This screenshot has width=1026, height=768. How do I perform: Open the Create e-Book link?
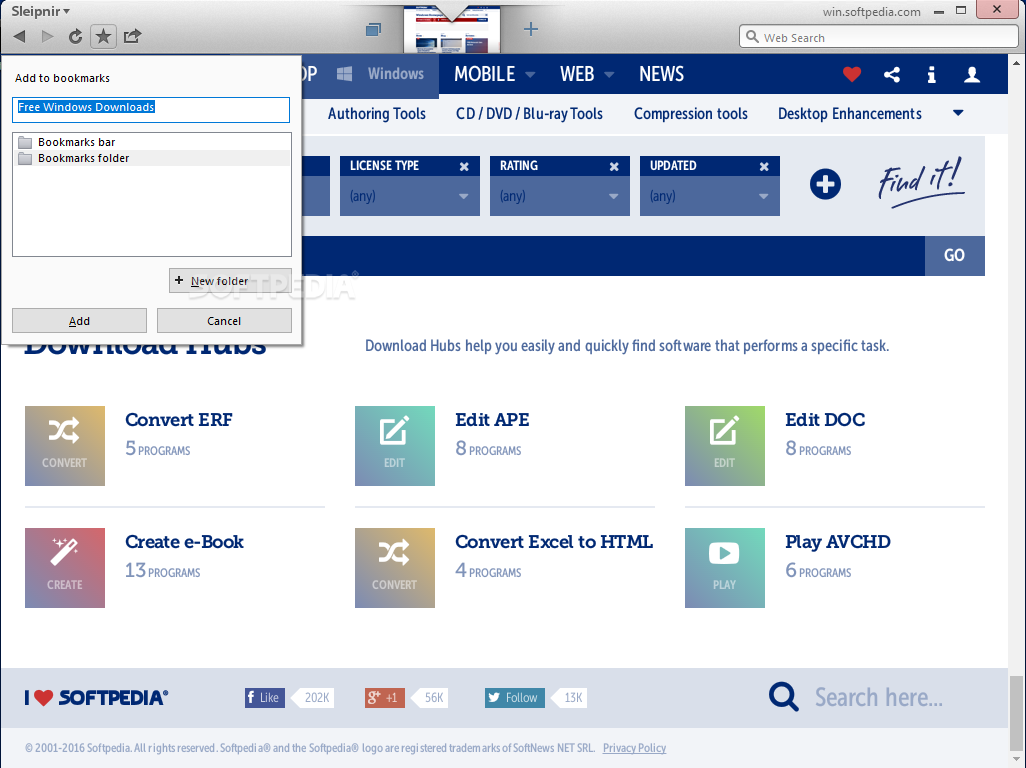coord(185,542)
